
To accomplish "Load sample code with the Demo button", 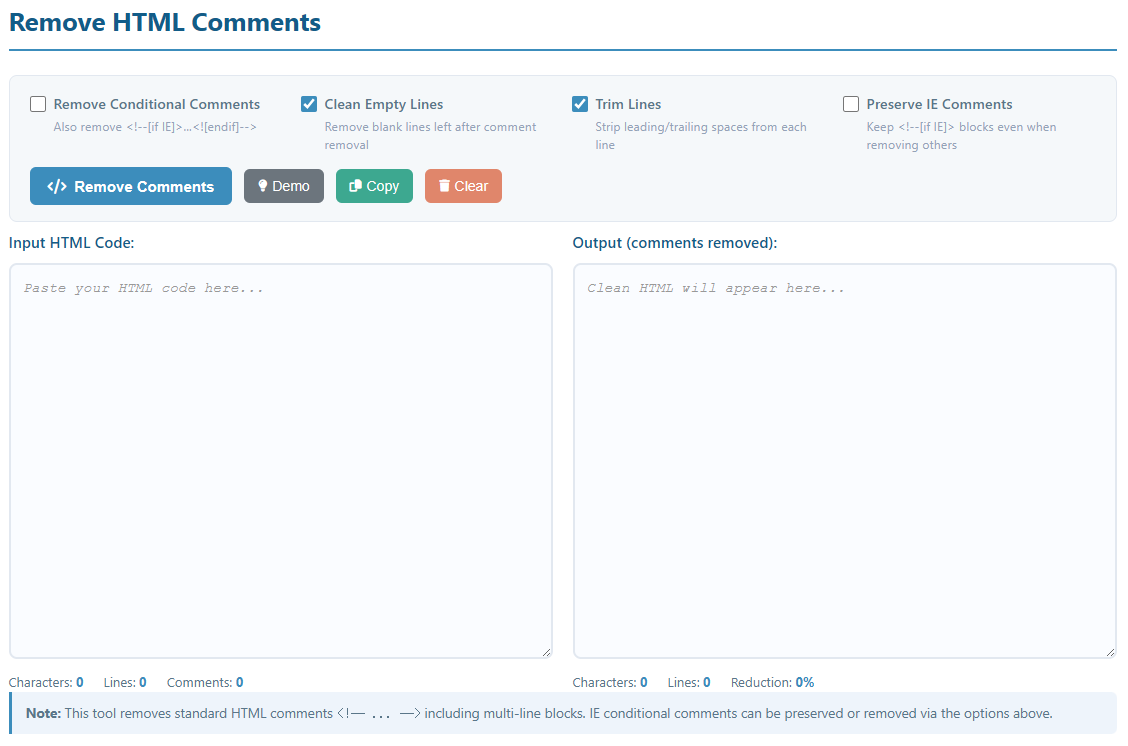I will coord(284,186).
